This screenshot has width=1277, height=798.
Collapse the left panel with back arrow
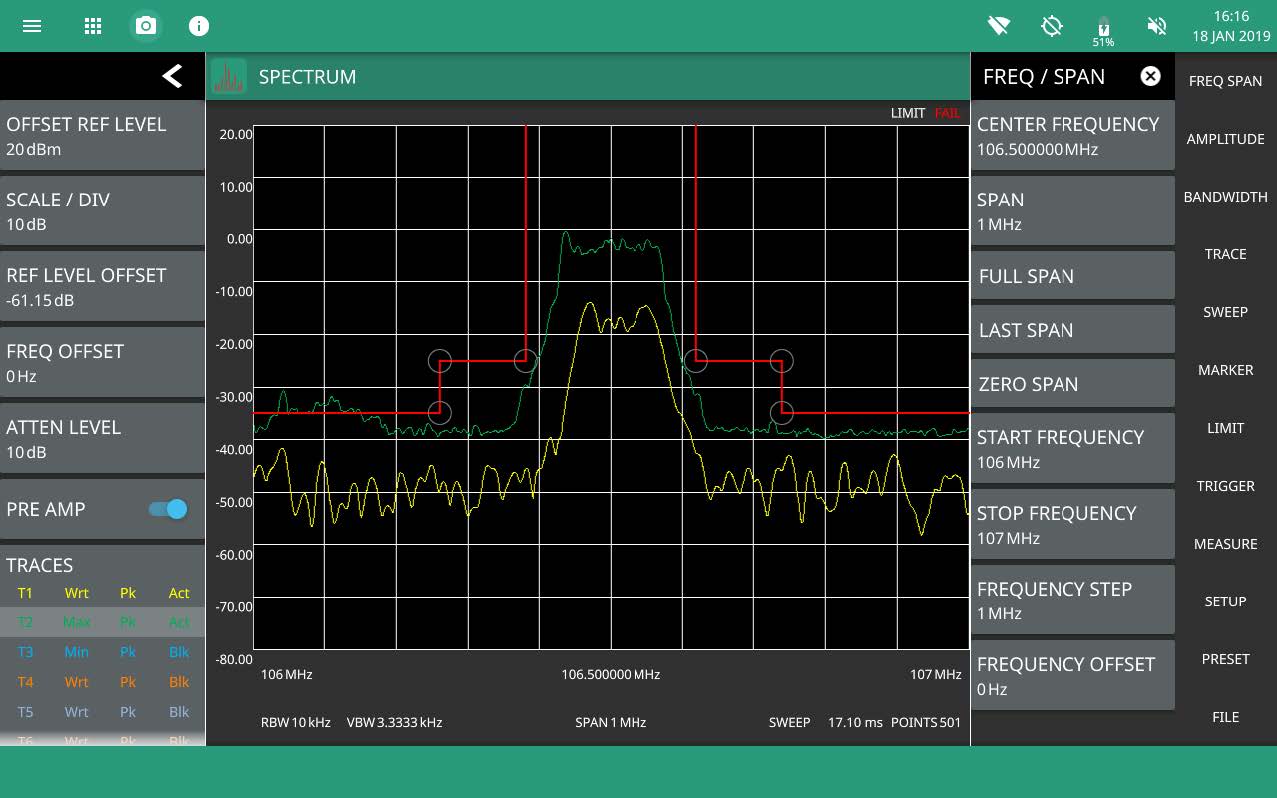coord(172,76)
